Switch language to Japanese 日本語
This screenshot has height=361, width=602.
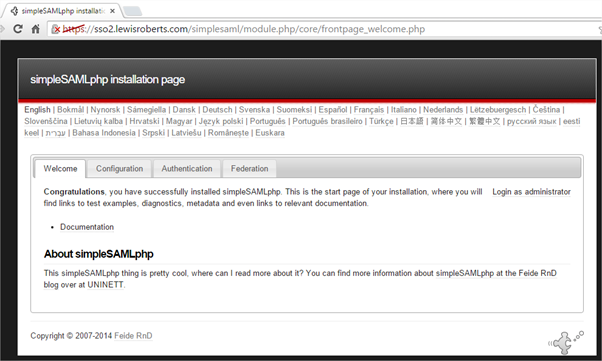pyautogui.click(x=412, y=121)
